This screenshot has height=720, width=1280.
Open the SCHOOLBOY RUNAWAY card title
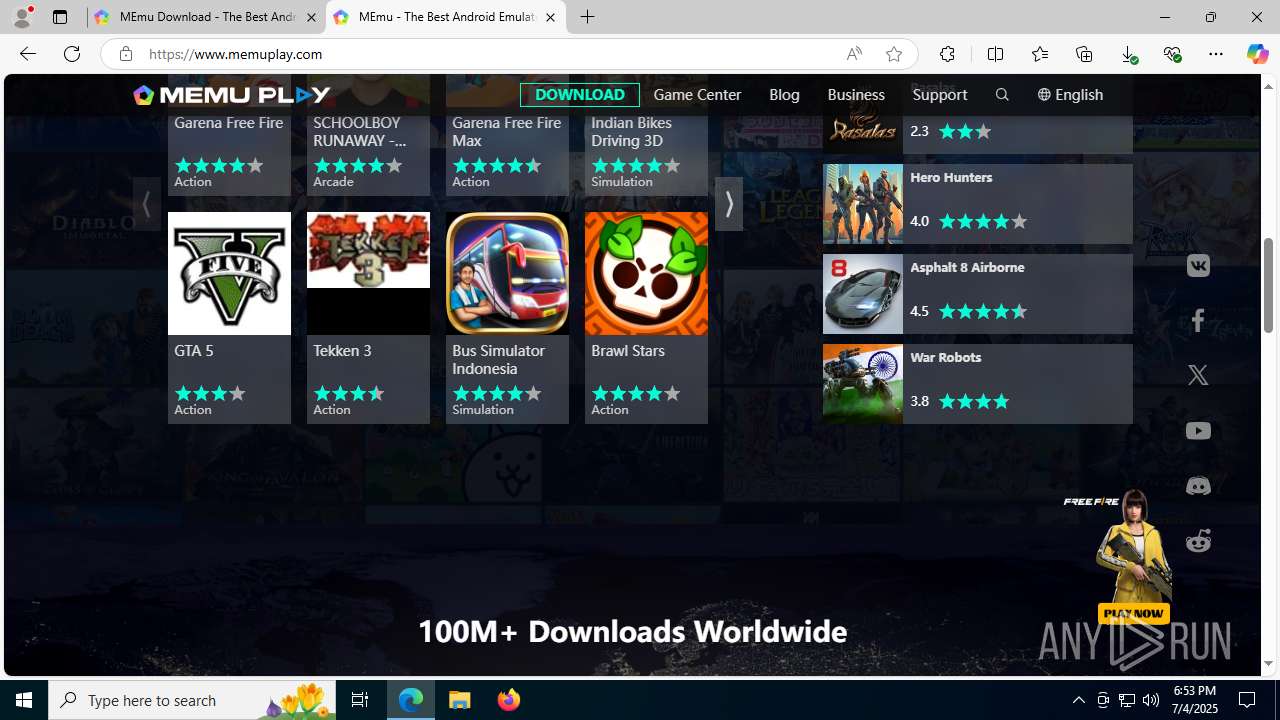pyautogui.click(x=359, y=131)
